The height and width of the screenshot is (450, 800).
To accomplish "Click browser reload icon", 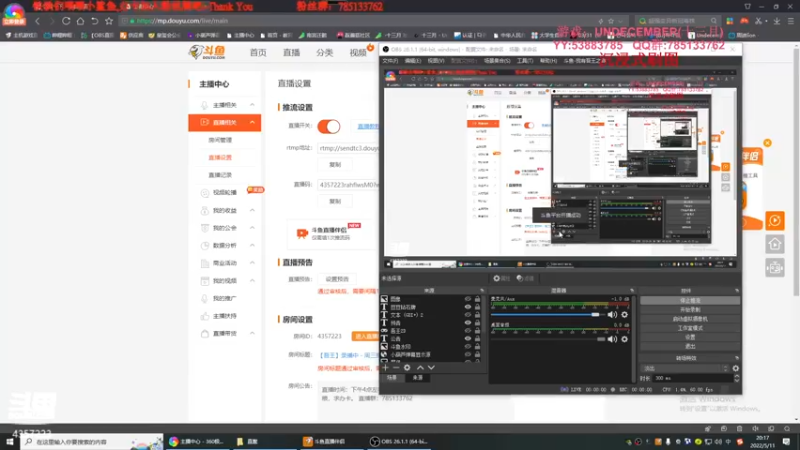I will (66, 21).
